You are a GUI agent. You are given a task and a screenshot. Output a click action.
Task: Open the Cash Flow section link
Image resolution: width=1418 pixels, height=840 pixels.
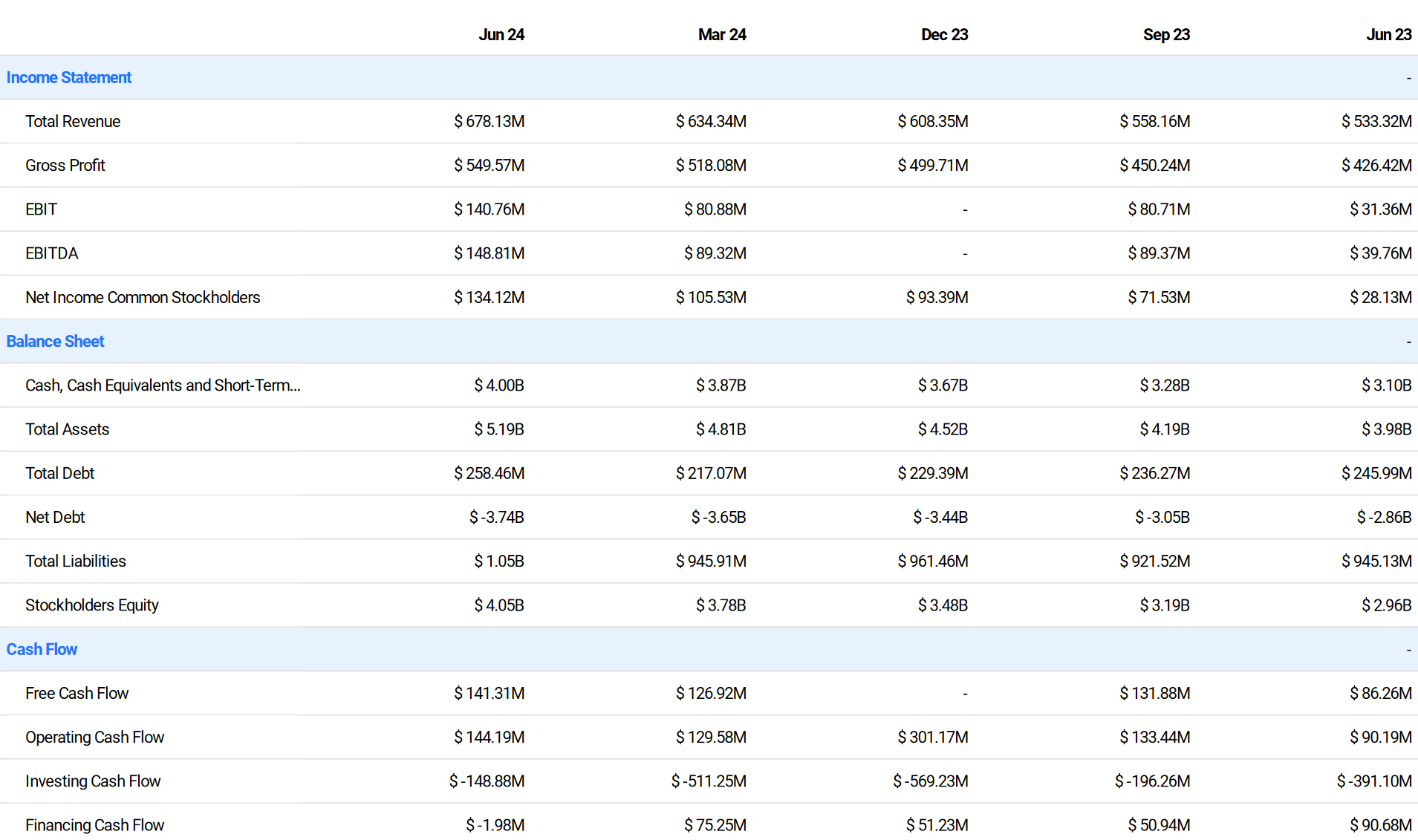(42, 649)
